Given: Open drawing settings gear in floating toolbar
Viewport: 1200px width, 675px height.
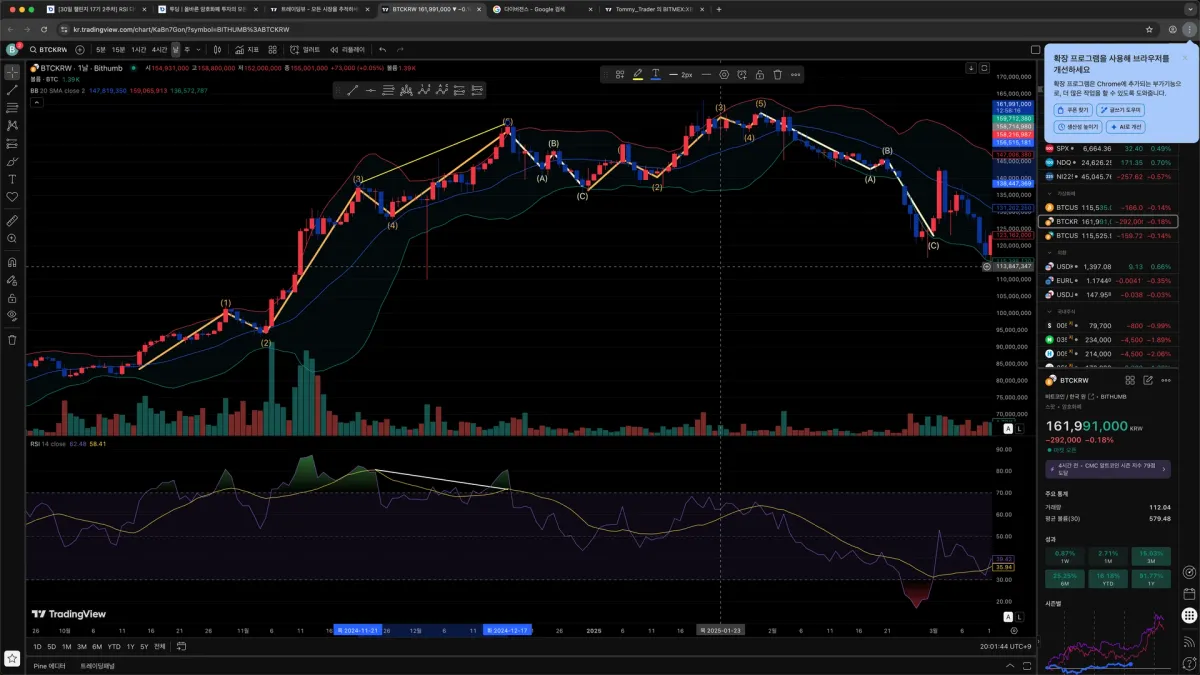Looking at the screenshot, I should [x=724, y=74].
